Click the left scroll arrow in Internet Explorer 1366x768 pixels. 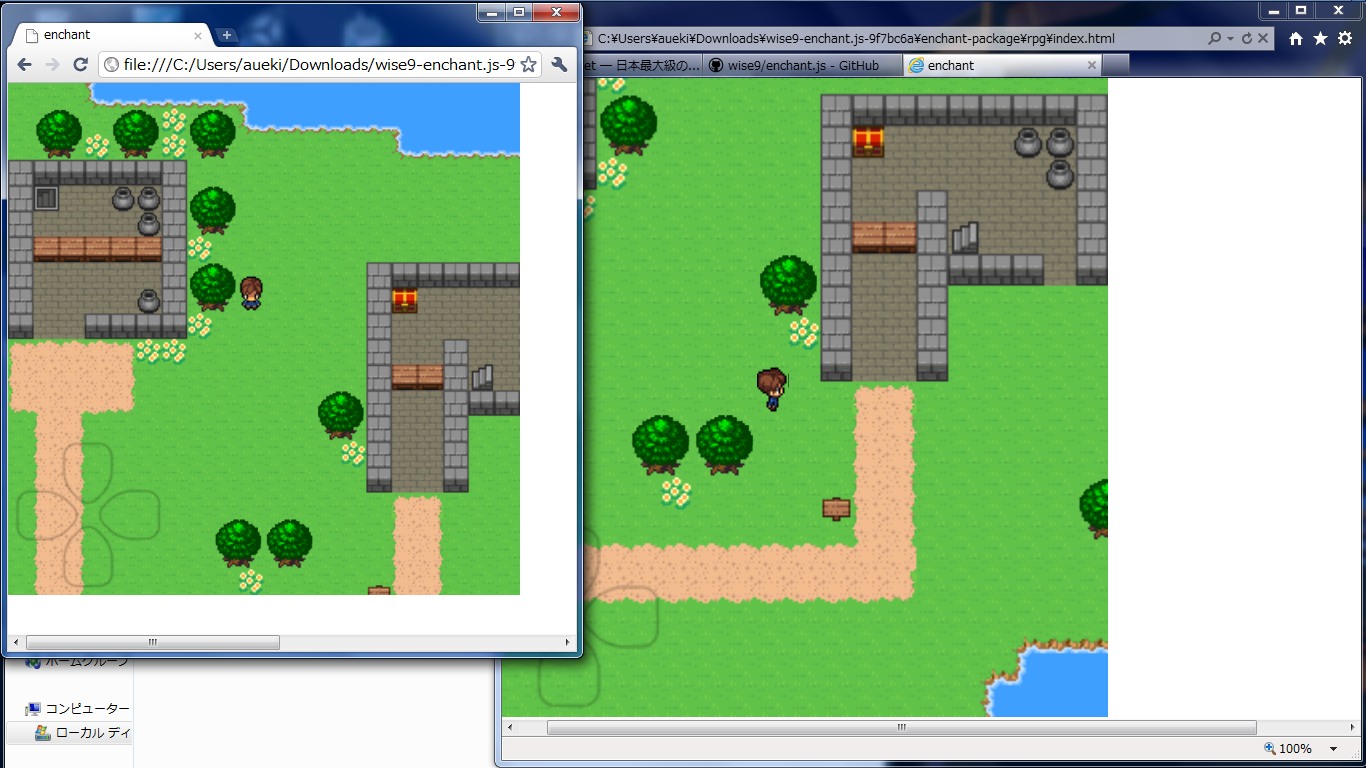[x=509, y=727]
